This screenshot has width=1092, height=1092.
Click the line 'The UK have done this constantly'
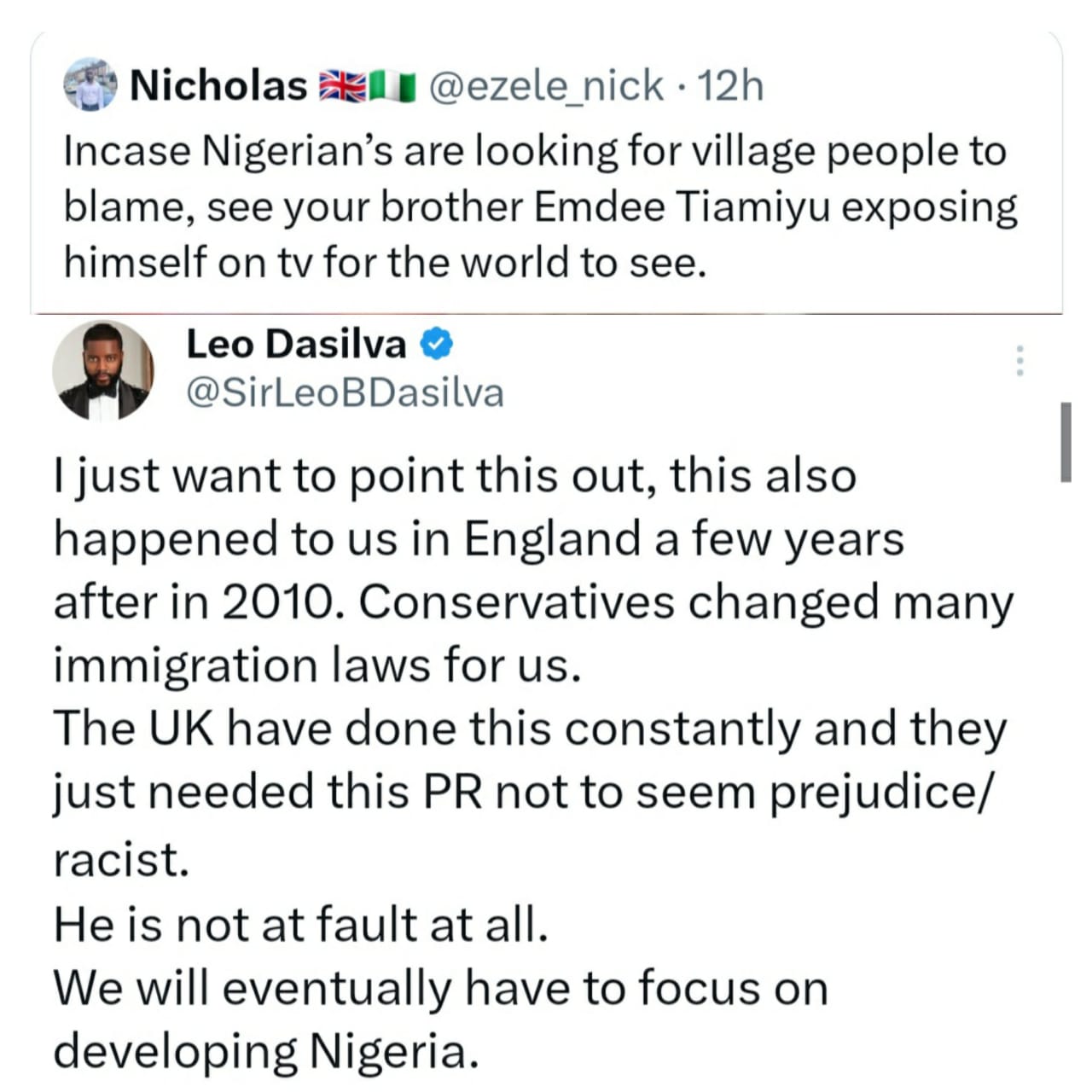[529, 729]
